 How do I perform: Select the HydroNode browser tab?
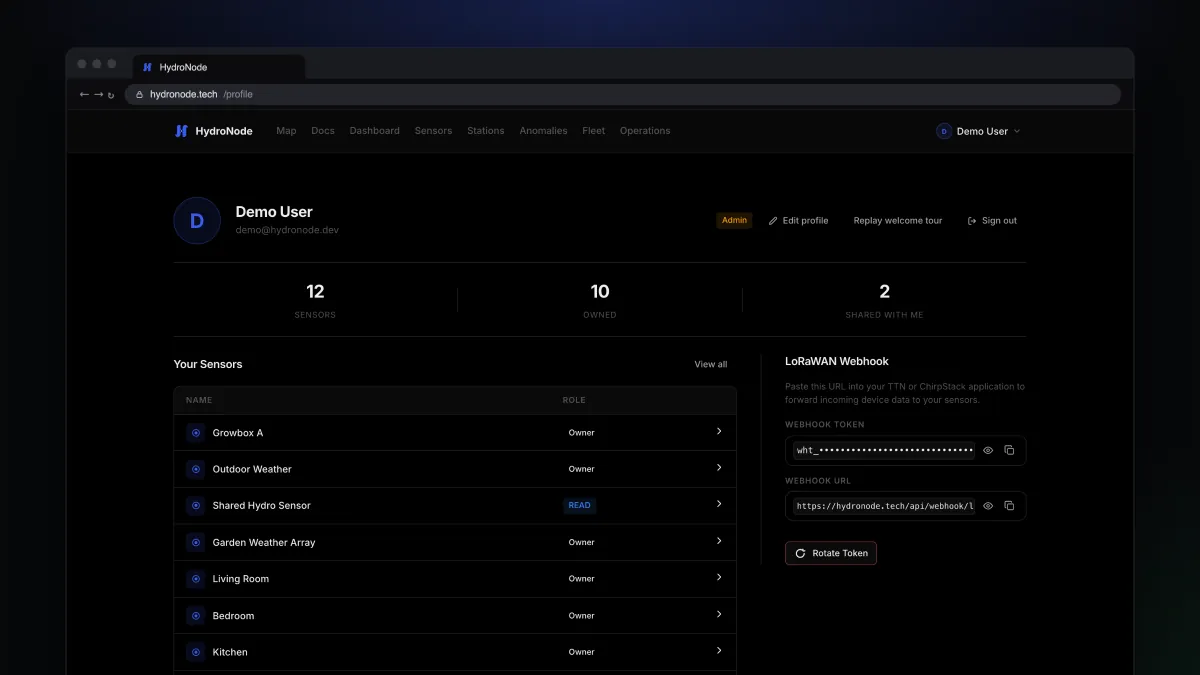(219, 67)
